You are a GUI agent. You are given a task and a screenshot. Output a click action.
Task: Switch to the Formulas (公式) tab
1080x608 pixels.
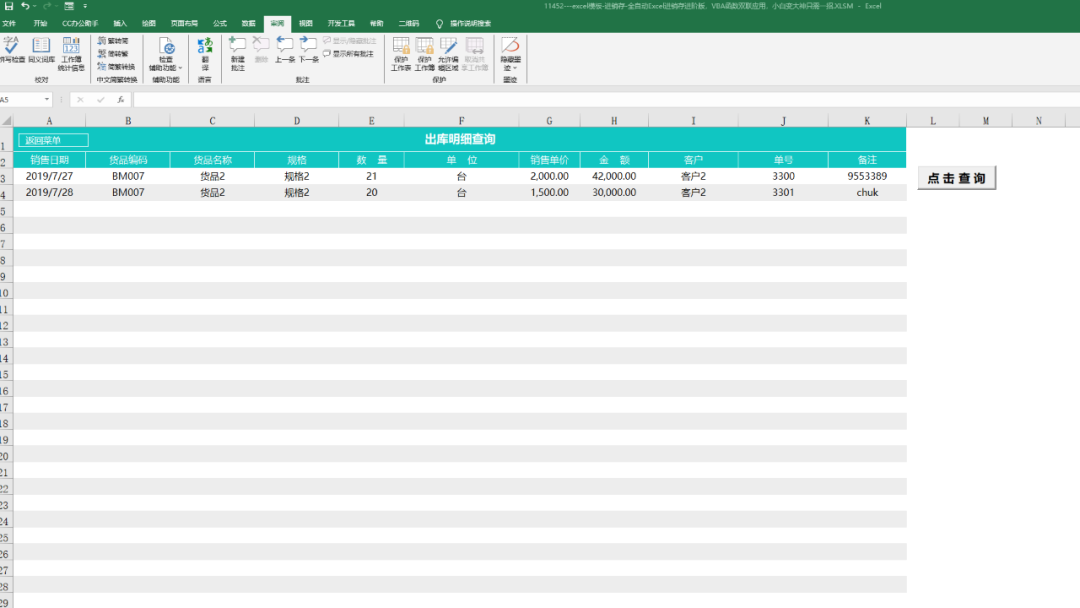220,23
